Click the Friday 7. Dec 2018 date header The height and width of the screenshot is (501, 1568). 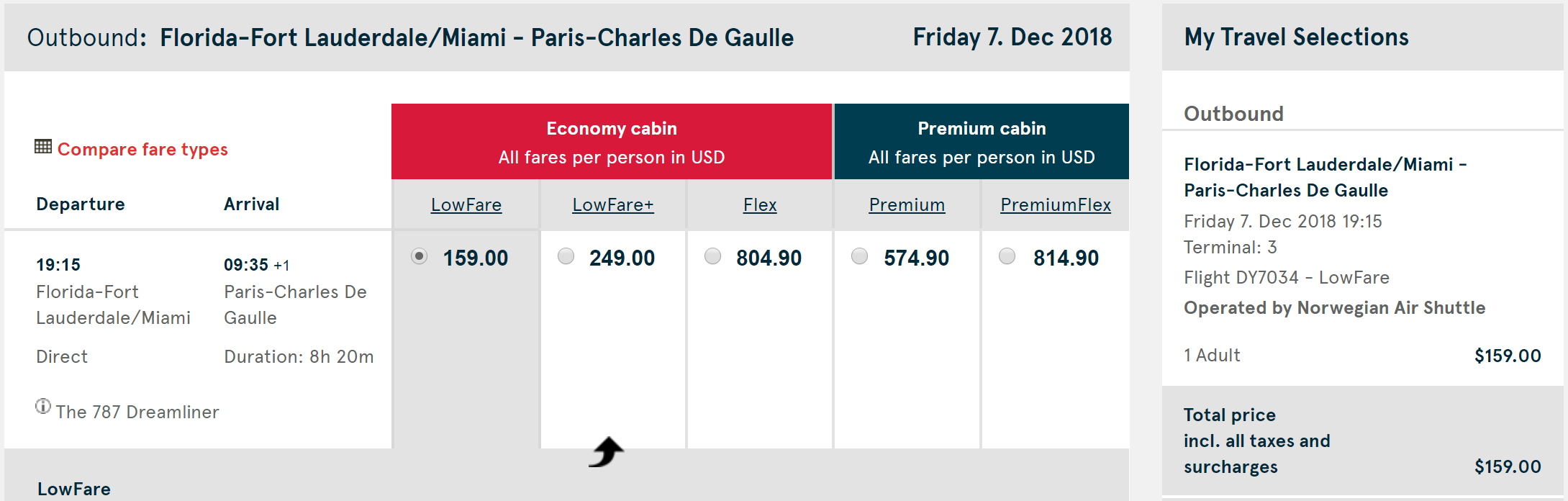click(x=1012, y=37)
